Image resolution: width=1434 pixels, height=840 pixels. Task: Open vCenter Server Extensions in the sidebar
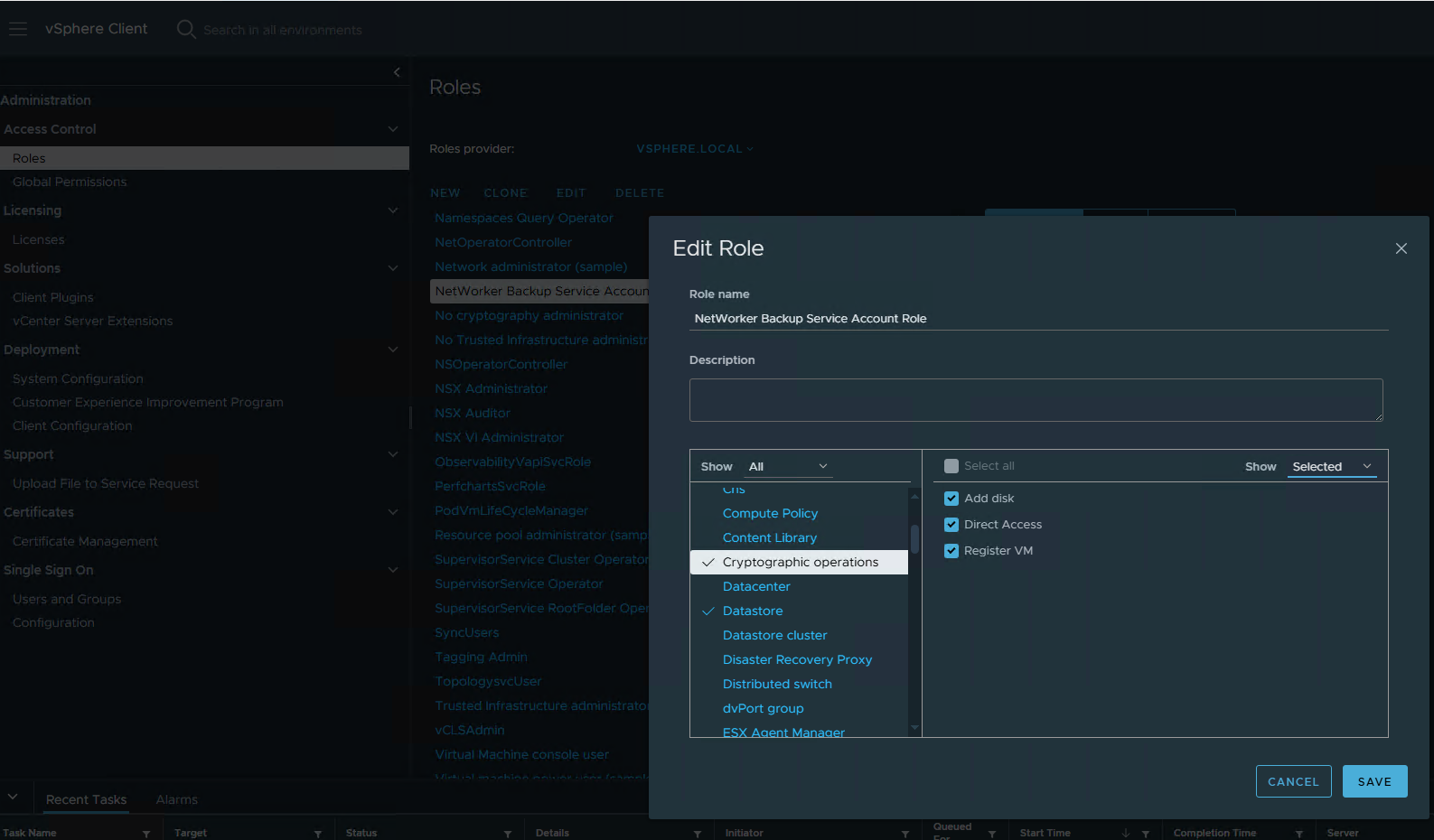tap(92, 321)
